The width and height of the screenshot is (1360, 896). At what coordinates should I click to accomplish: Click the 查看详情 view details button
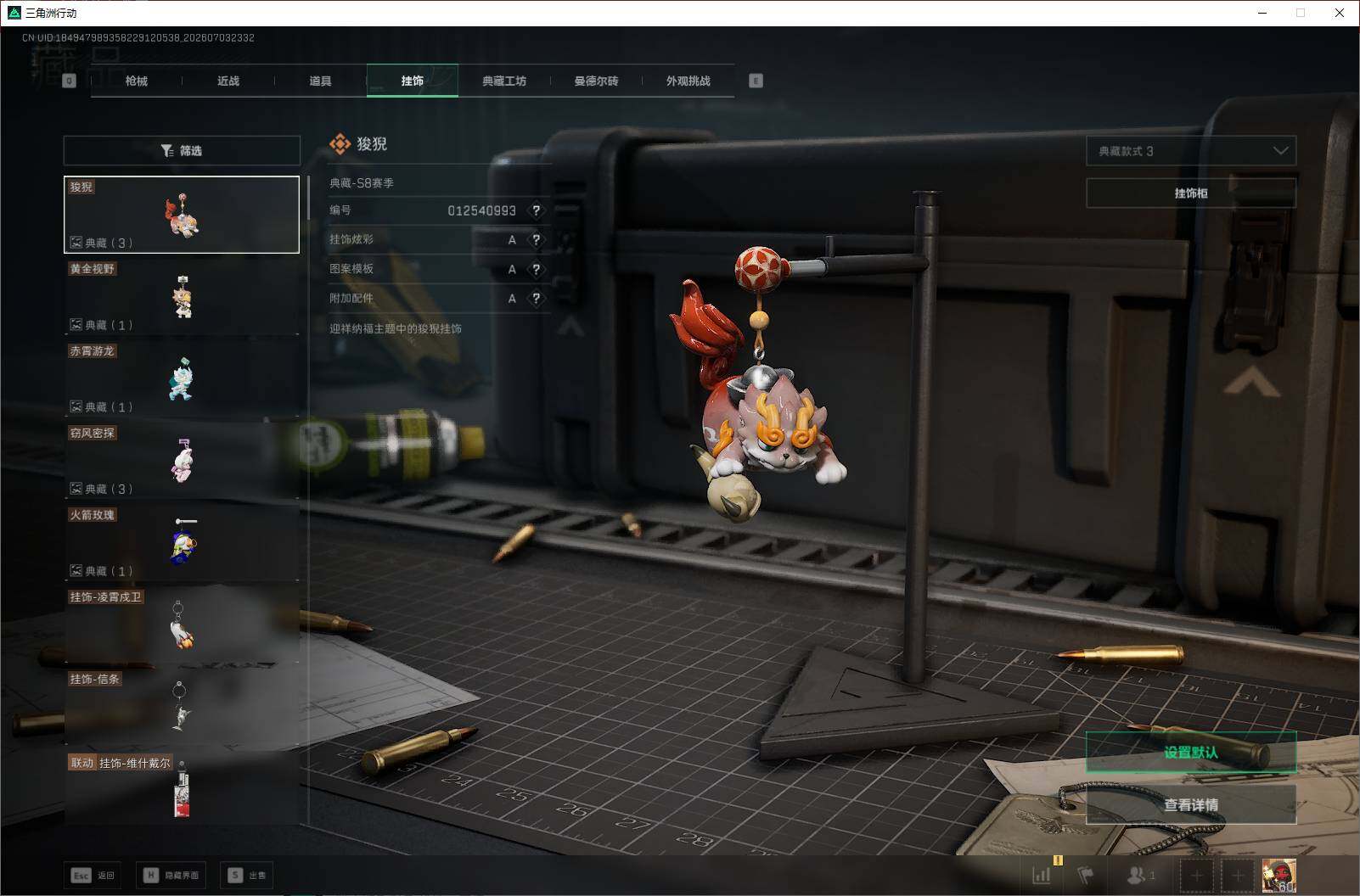click(x=1191, y=804)
